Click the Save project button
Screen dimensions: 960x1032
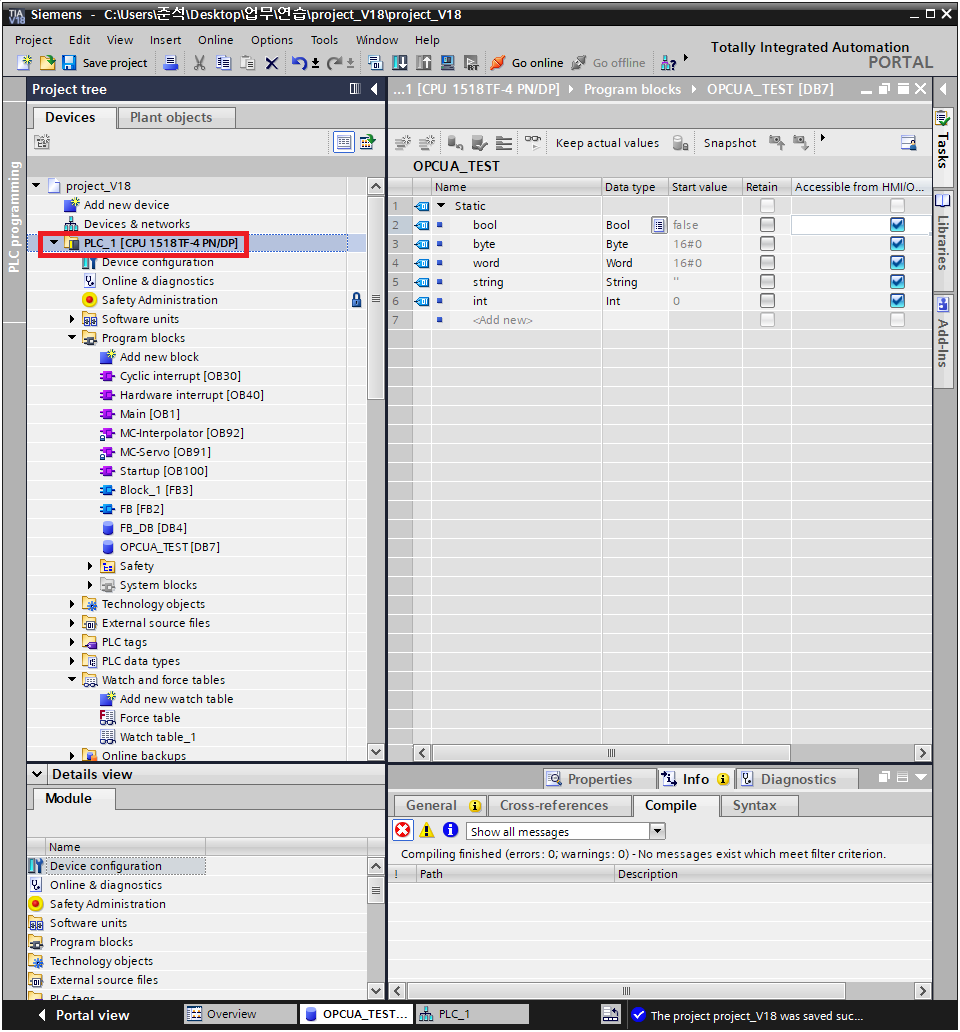(105, 63)
